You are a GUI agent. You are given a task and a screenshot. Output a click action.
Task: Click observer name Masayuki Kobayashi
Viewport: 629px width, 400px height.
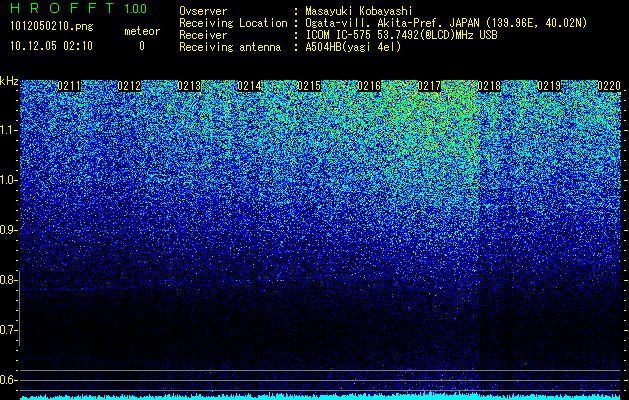tap(359, 12)
